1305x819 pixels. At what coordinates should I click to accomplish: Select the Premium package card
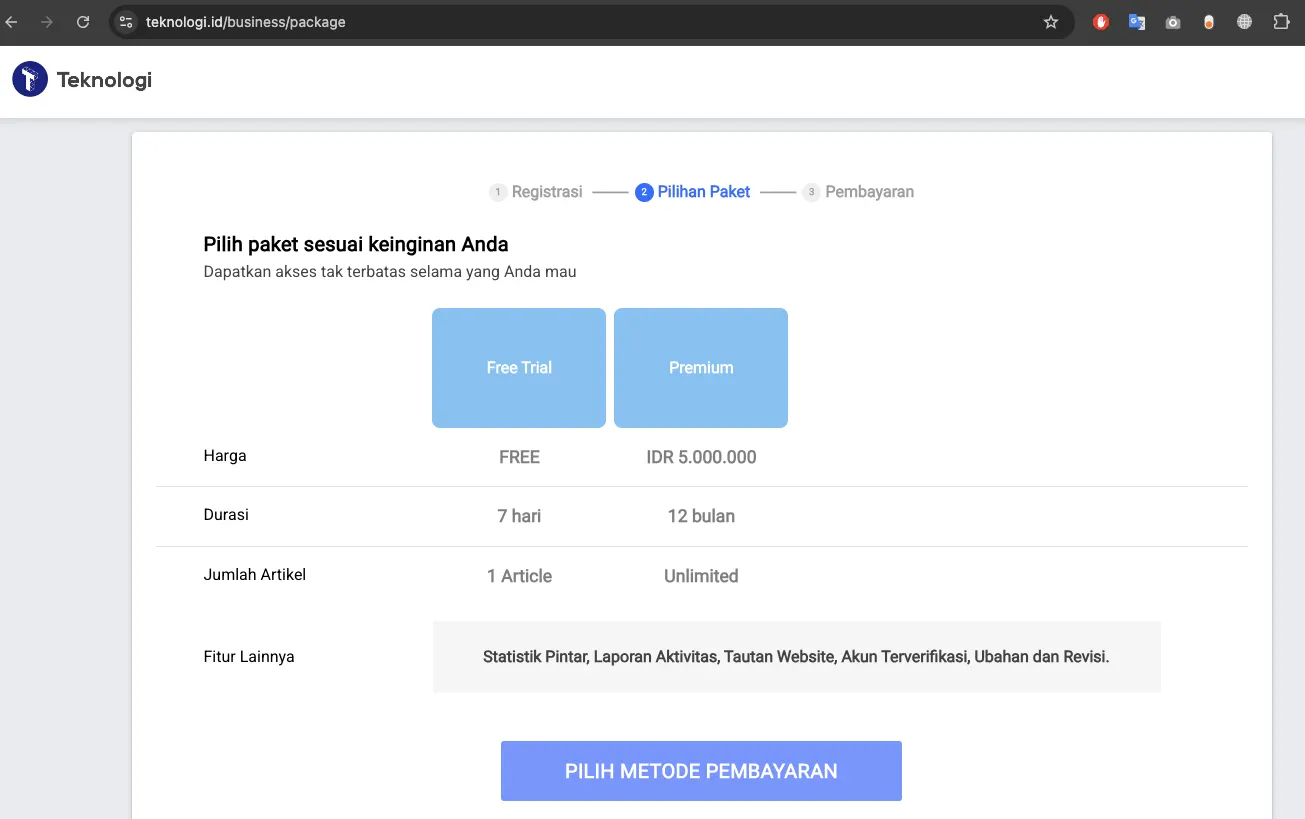[x=701, y=368]
